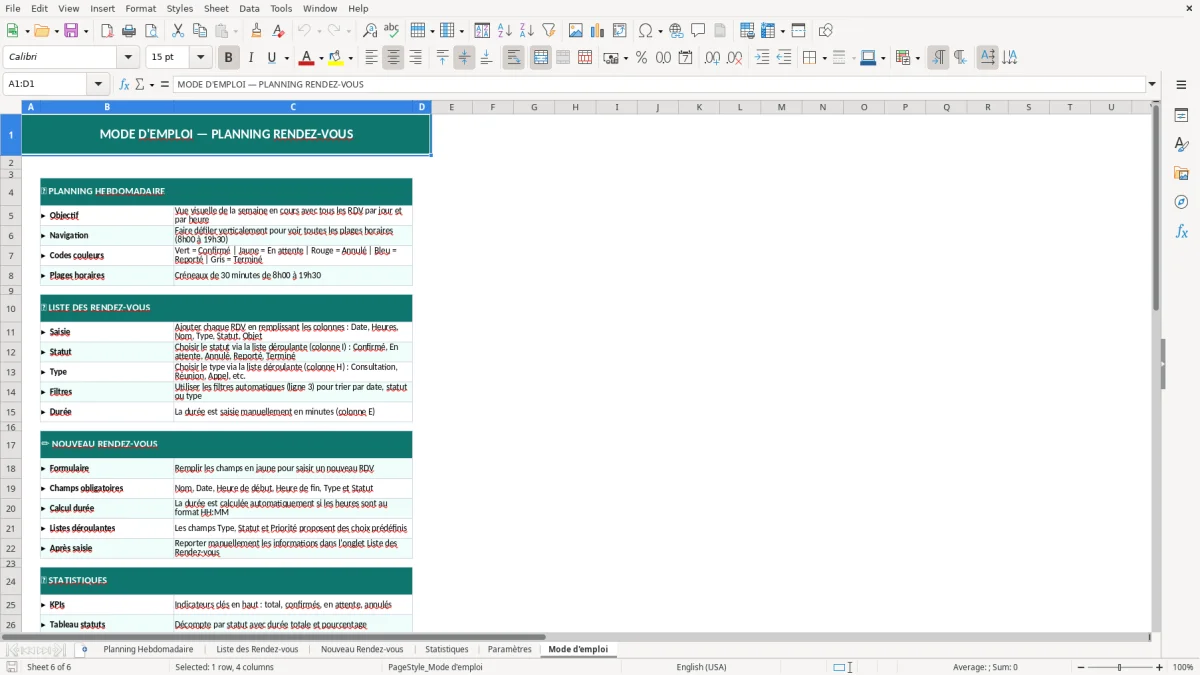Click the Sort toolbar icon
The height and width of the screenshot is (675, 1200).
(482, 31)
